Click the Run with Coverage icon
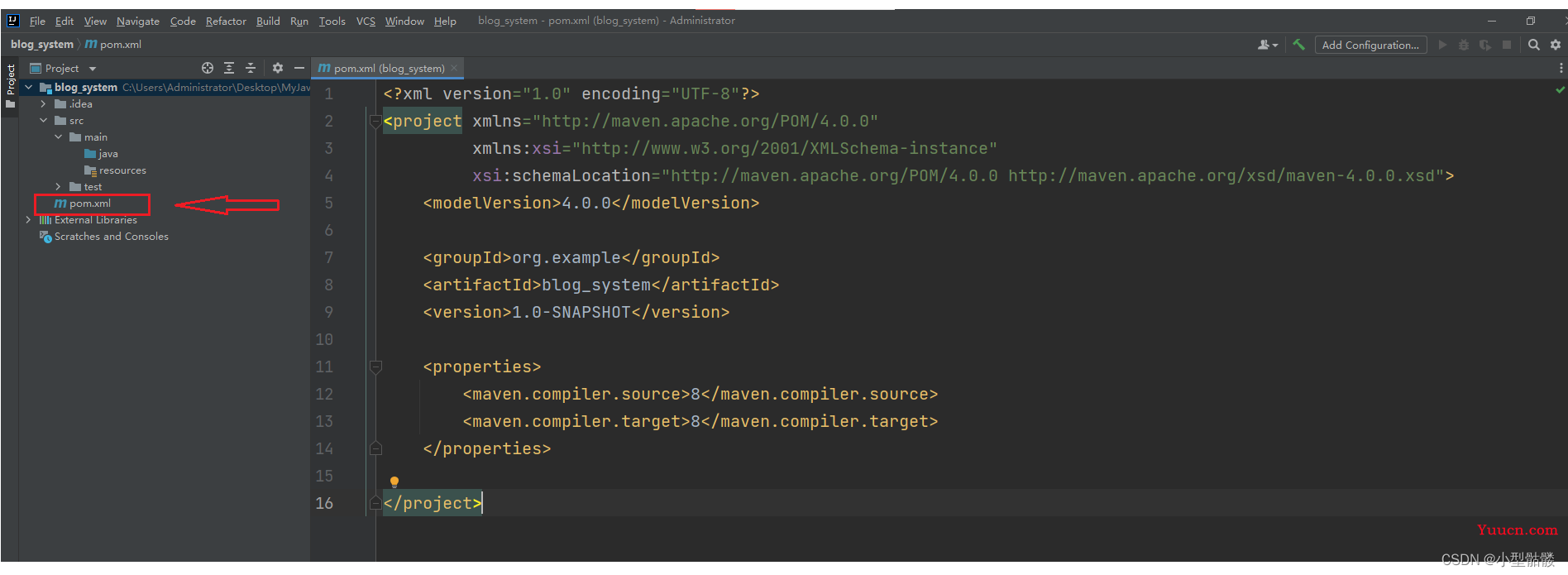This screenshot has height=575, width=1568. click(1485, 45)
